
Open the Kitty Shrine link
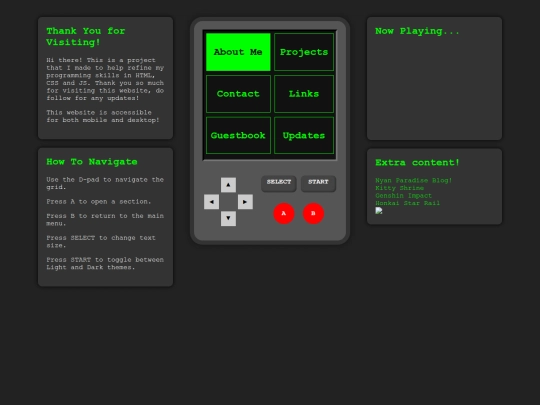(399, 188)
